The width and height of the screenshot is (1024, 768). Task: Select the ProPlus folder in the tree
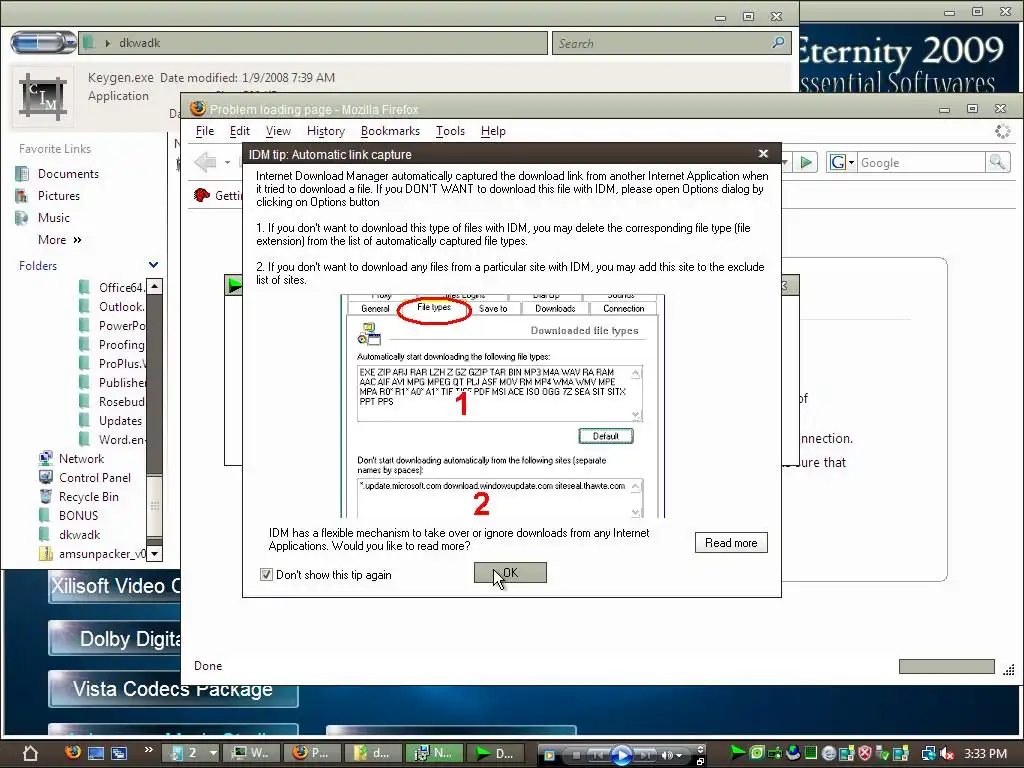[112, 363]
